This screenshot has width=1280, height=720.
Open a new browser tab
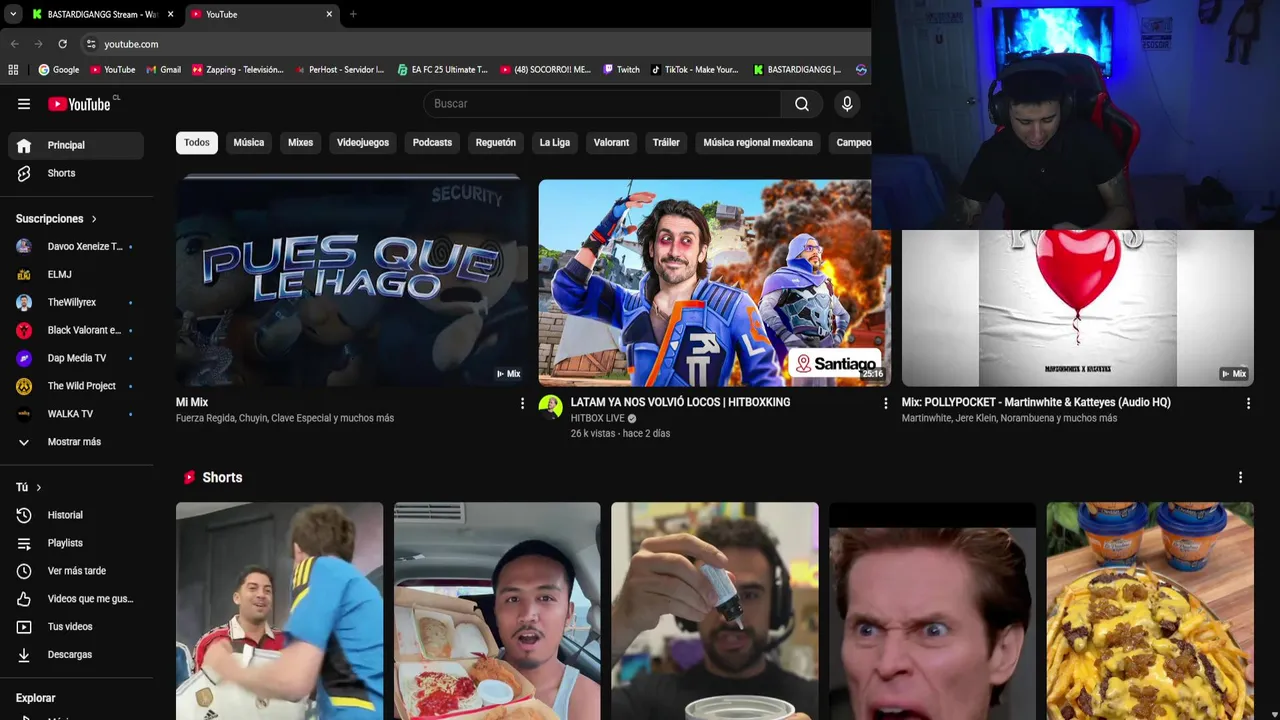[x=353, y=14]
